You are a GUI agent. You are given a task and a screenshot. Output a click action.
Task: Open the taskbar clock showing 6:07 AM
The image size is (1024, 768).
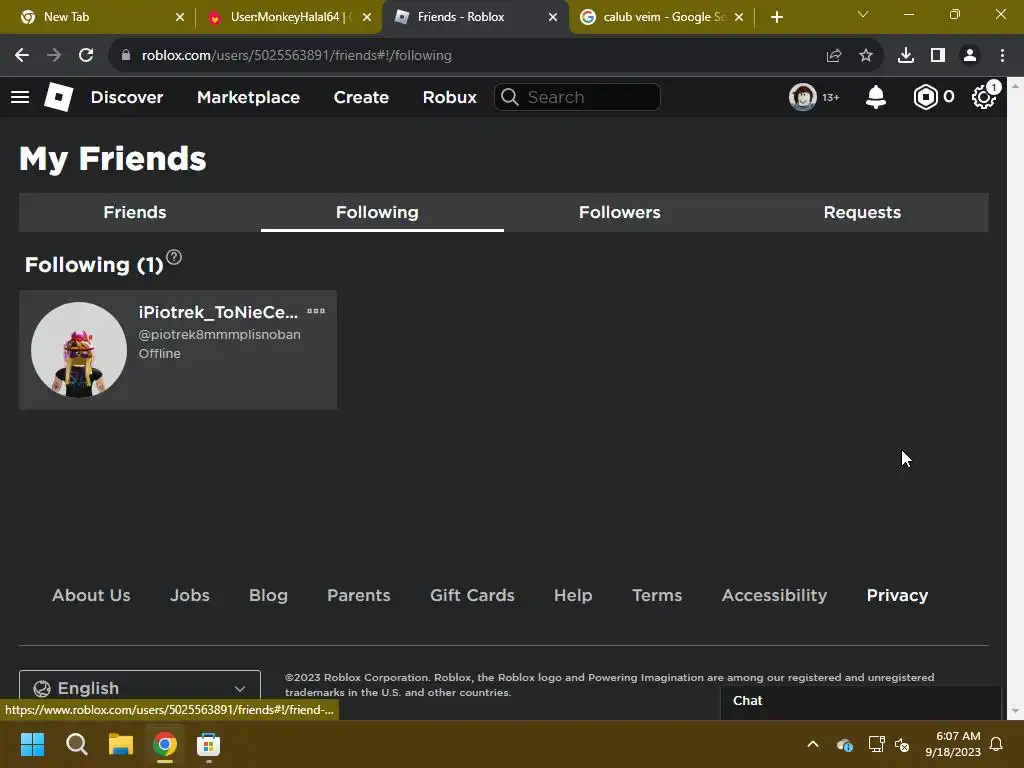953,744
